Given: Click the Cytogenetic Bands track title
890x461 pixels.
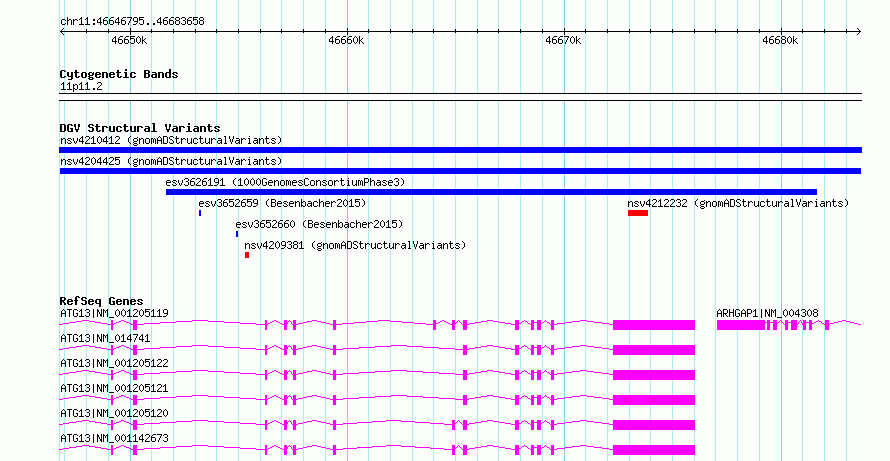Looking at the screenshot, I should [119, 74].
